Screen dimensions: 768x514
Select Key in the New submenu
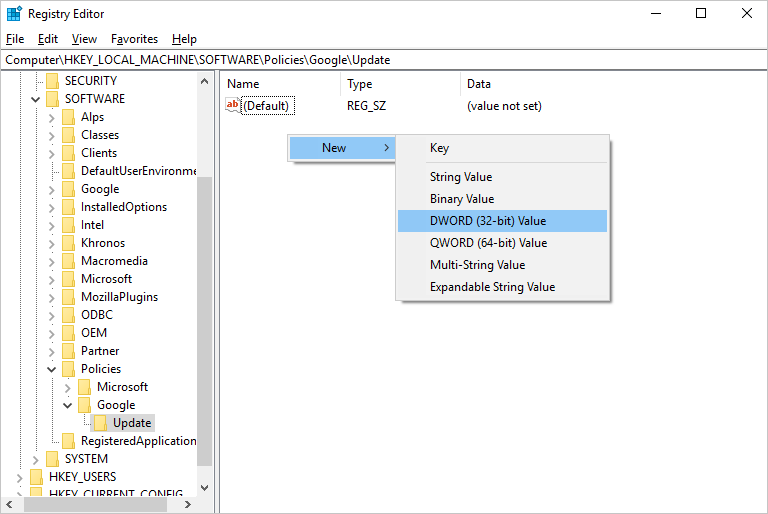pos(439,148)
